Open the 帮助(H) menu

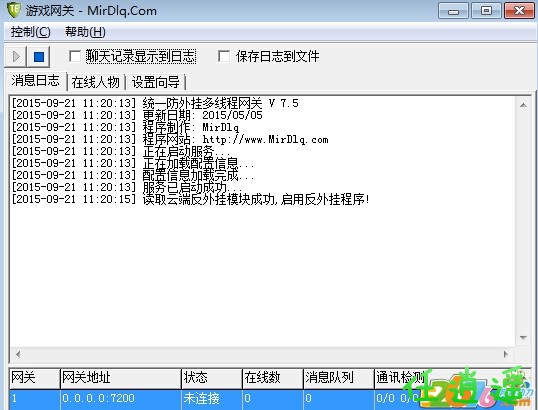click(85, 32)
